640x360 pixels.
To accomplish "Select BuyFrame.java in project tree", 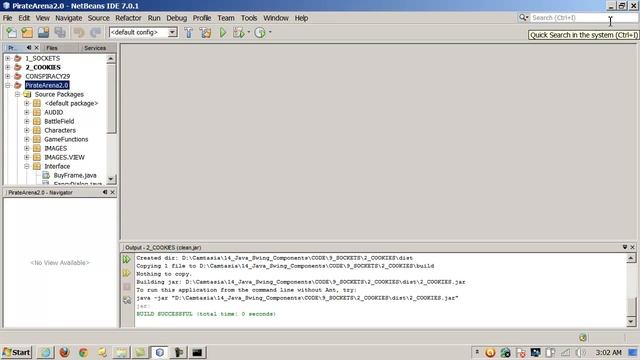I will [75, 175].
